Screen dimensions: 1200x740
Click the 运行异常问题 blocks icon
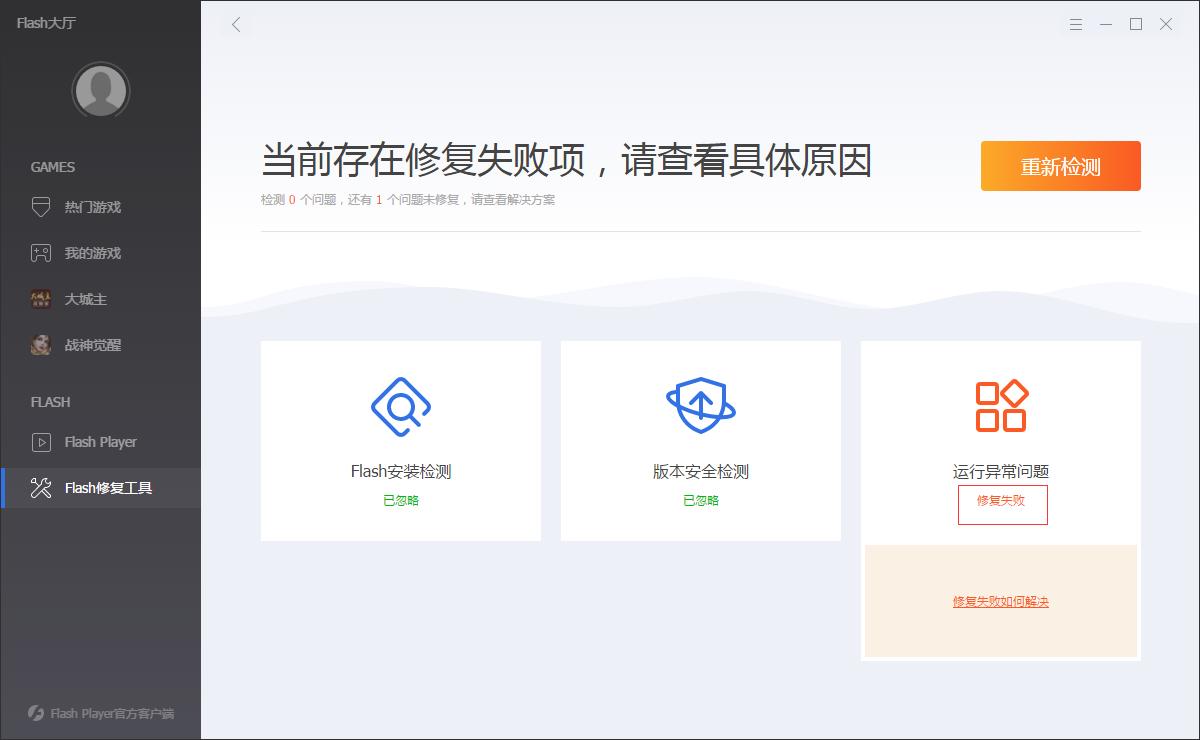coord(1001,406)
